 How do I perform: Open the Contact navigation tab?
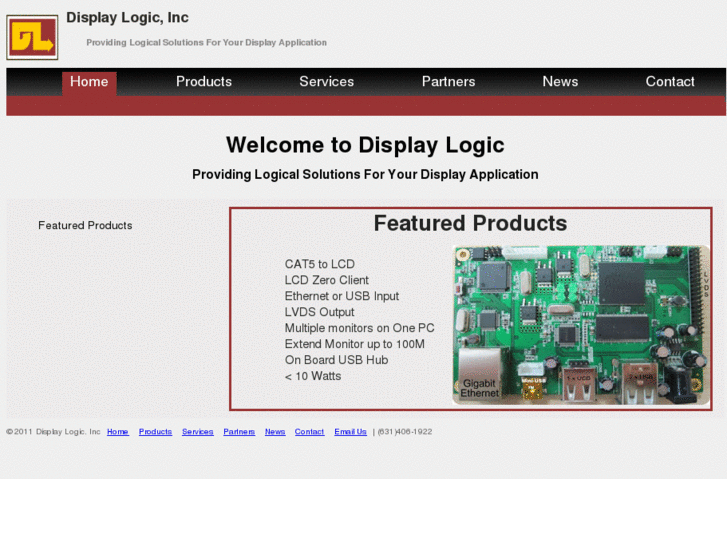pos(670,82)
